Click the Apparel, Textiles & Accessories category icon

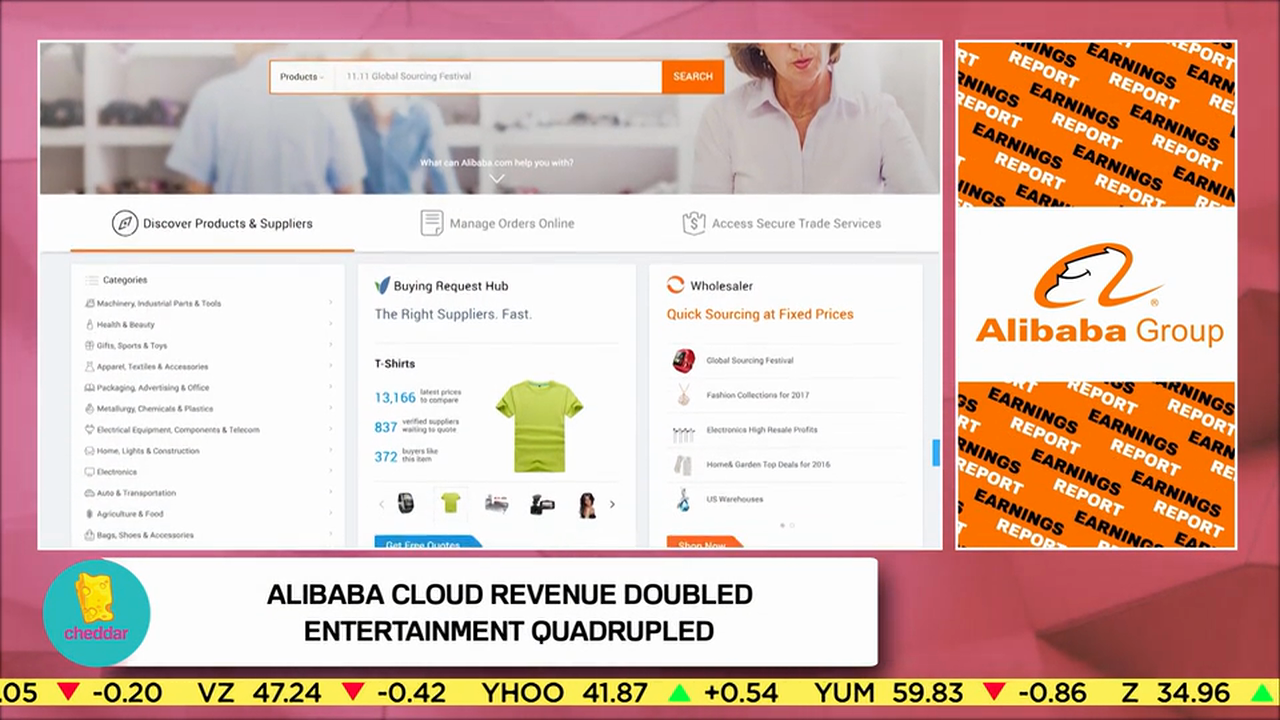pyautogui.click(x=89, y=366)
